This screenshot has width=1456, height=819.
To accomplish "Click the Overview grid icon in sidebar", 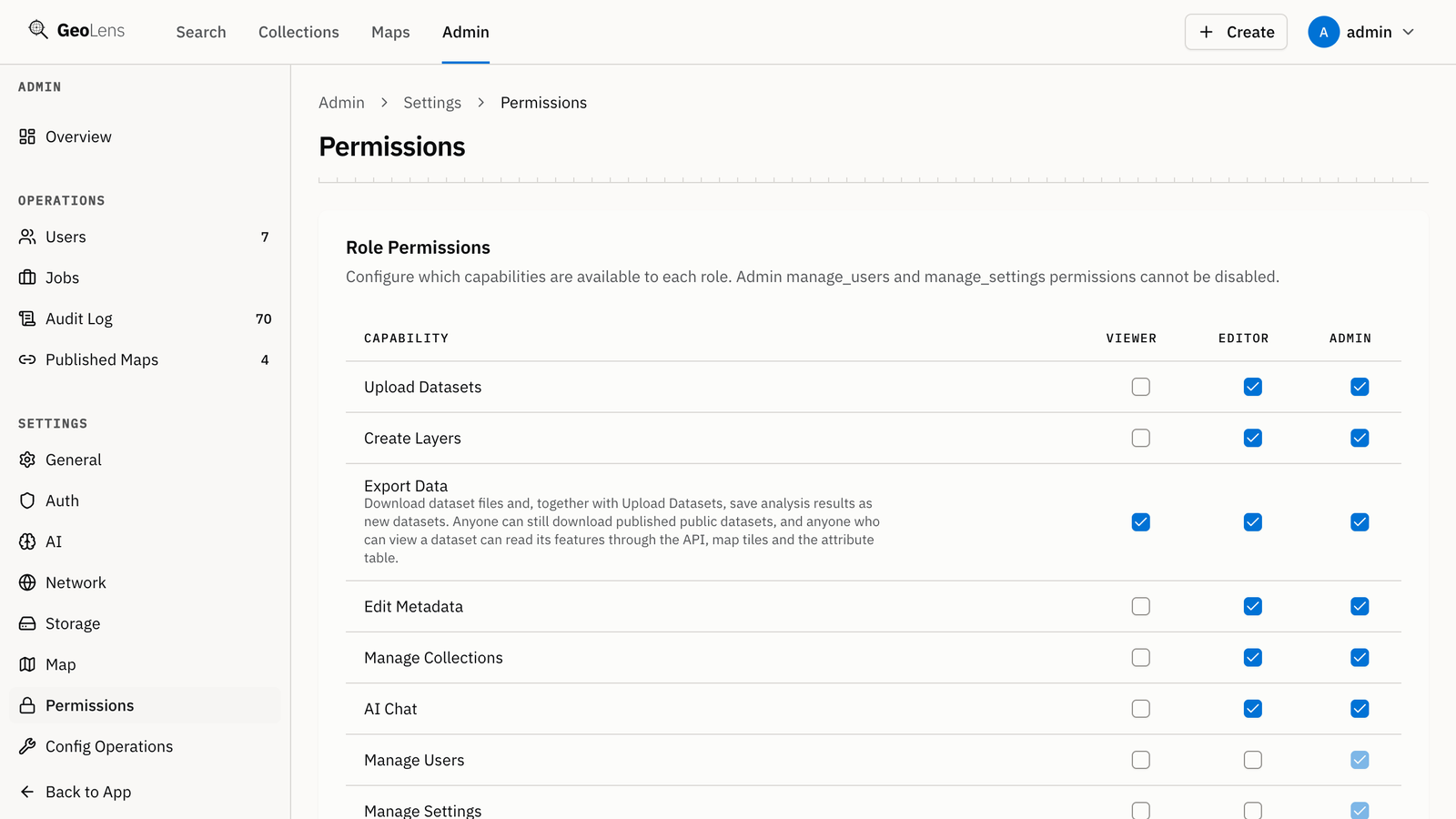I will (x=27, y=136).
